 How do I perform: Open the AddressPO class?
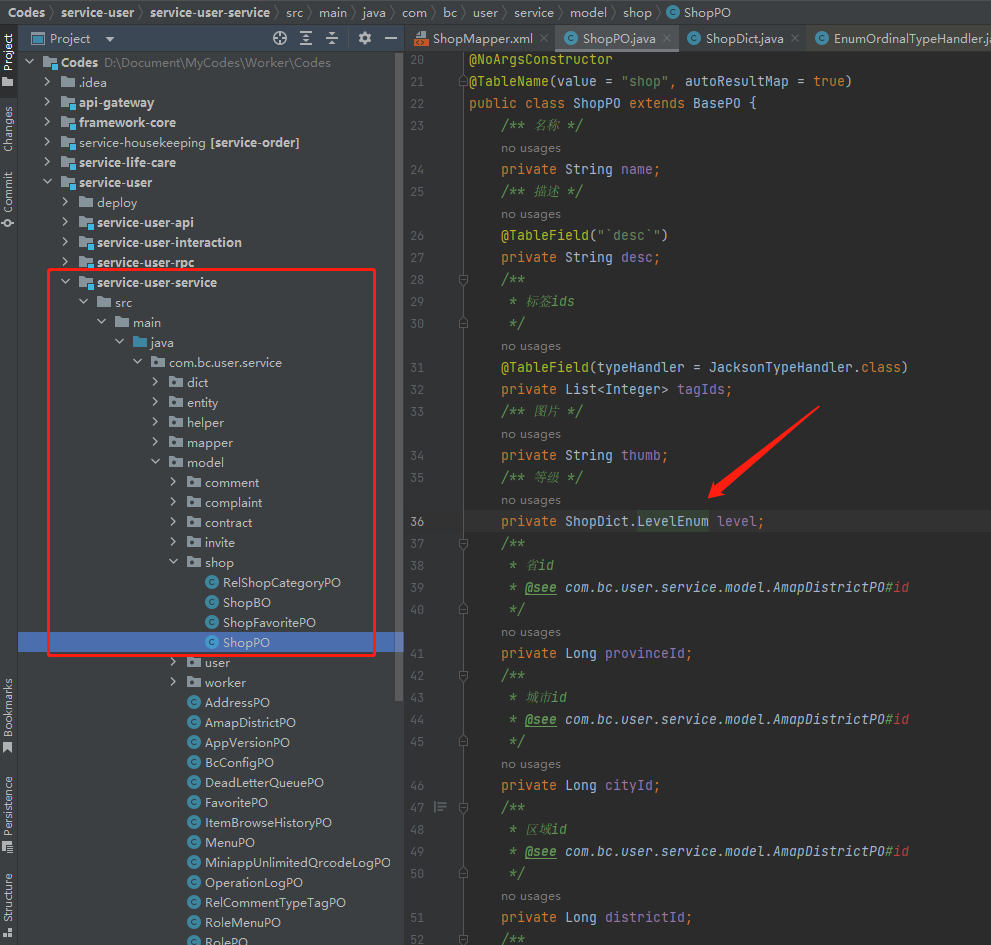click(x=237, y=703)
